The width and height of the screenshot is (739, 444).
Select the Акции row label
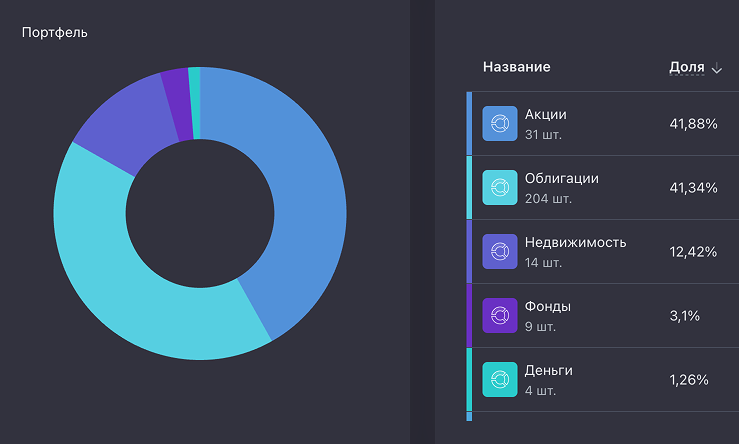[x=546, y=115]
